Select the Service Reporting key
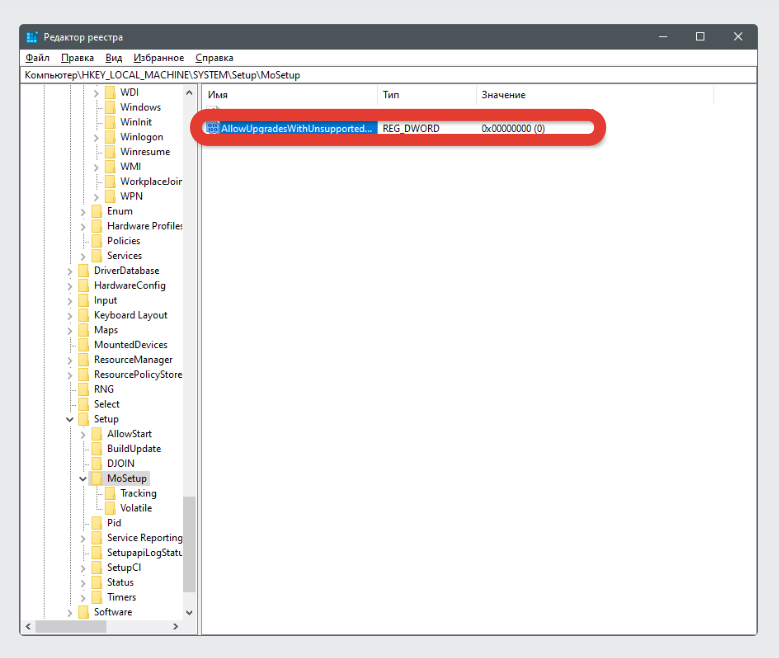Screen dimensions: 779x658 tap(145, 538)
